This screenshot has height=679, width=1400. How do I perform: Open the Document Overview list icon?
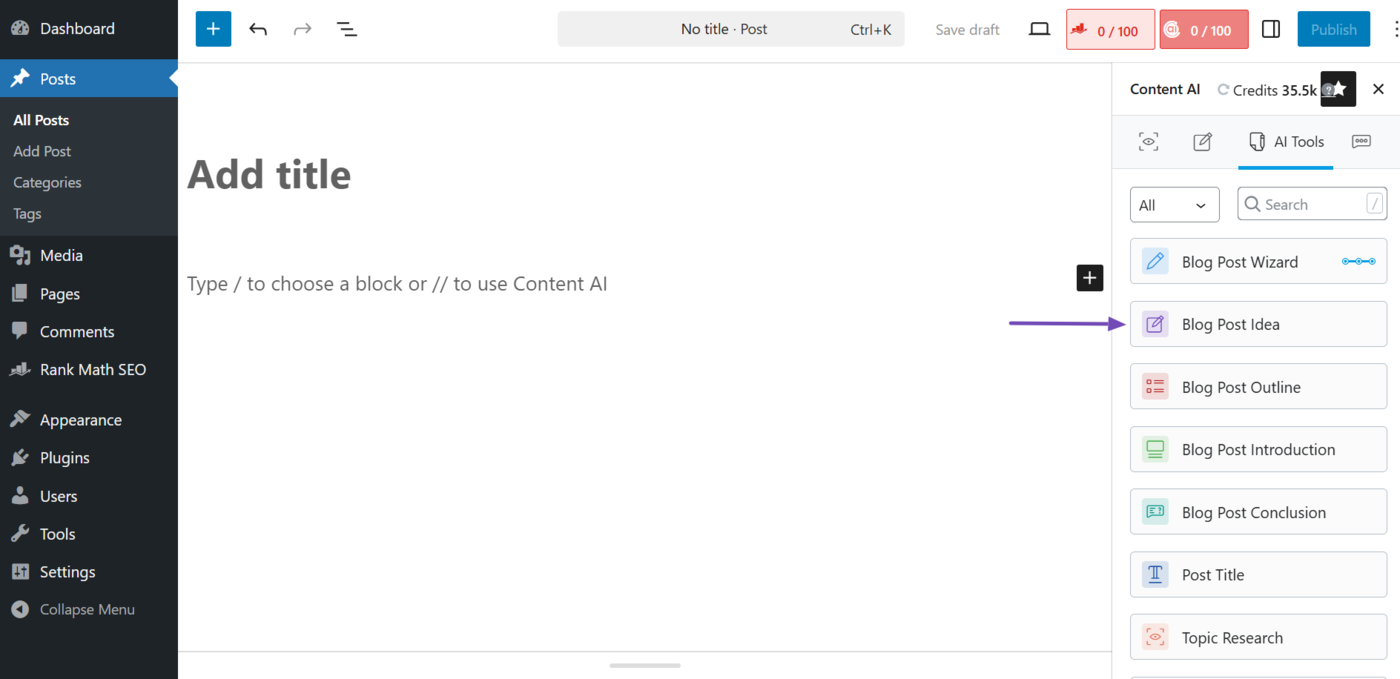coord(346,28)
